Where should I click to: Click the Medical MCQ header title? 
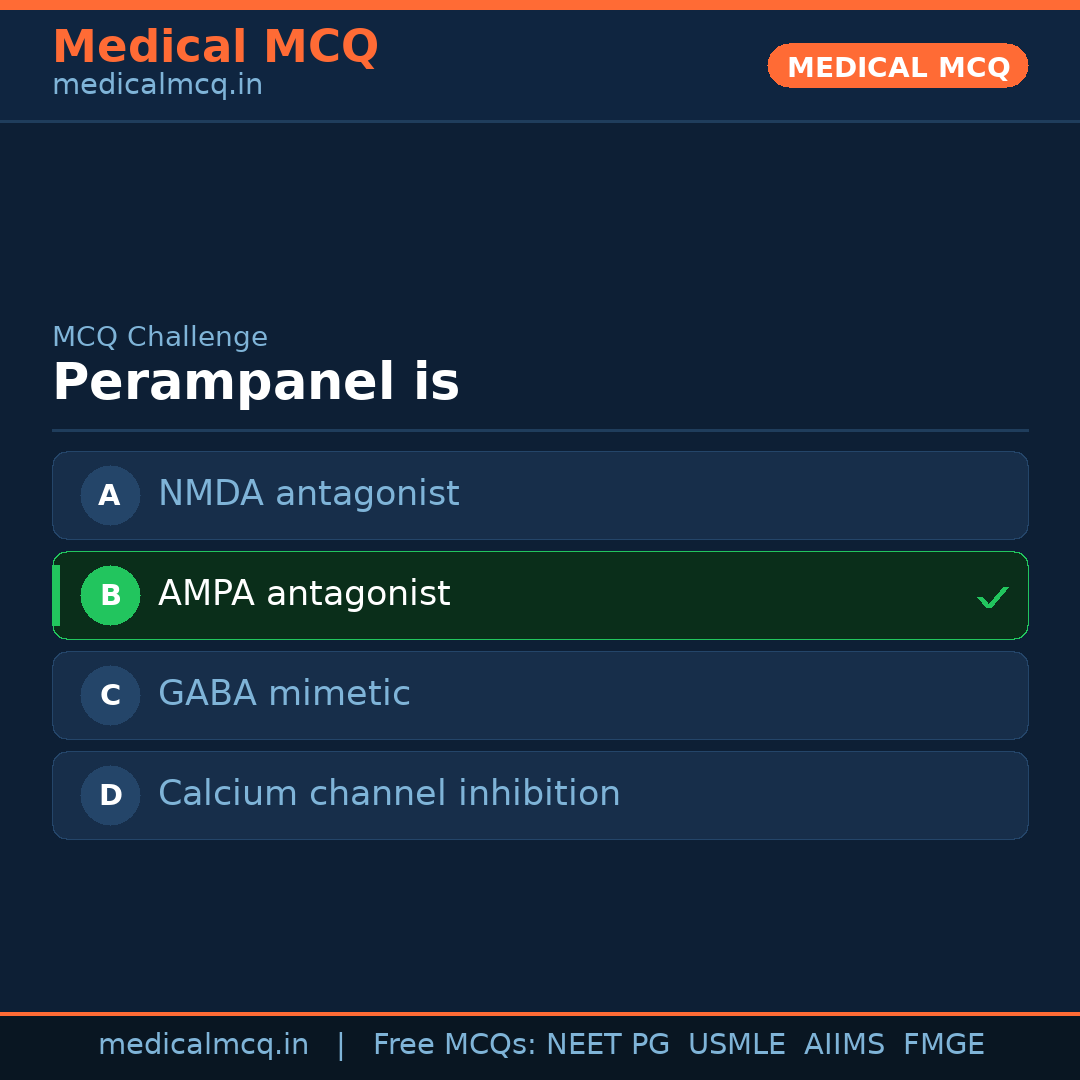[215, 47]
